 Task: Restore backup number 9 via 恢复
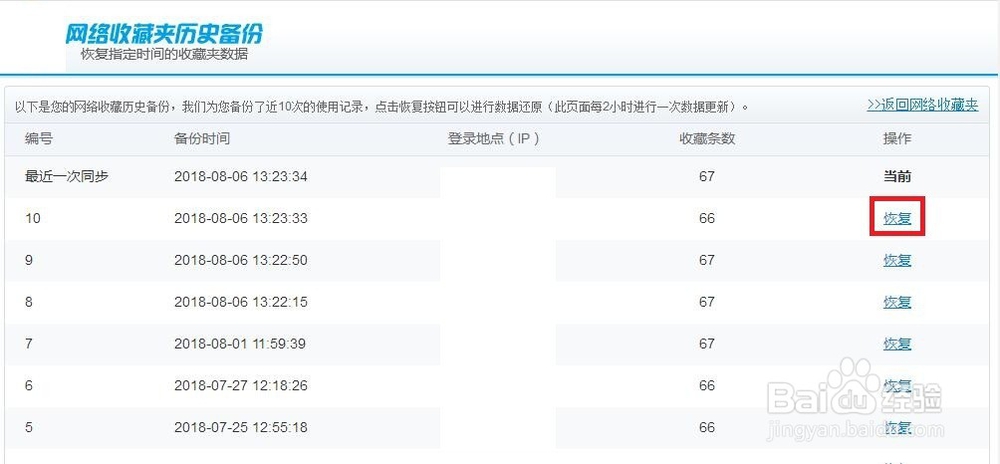pos(897,260)
